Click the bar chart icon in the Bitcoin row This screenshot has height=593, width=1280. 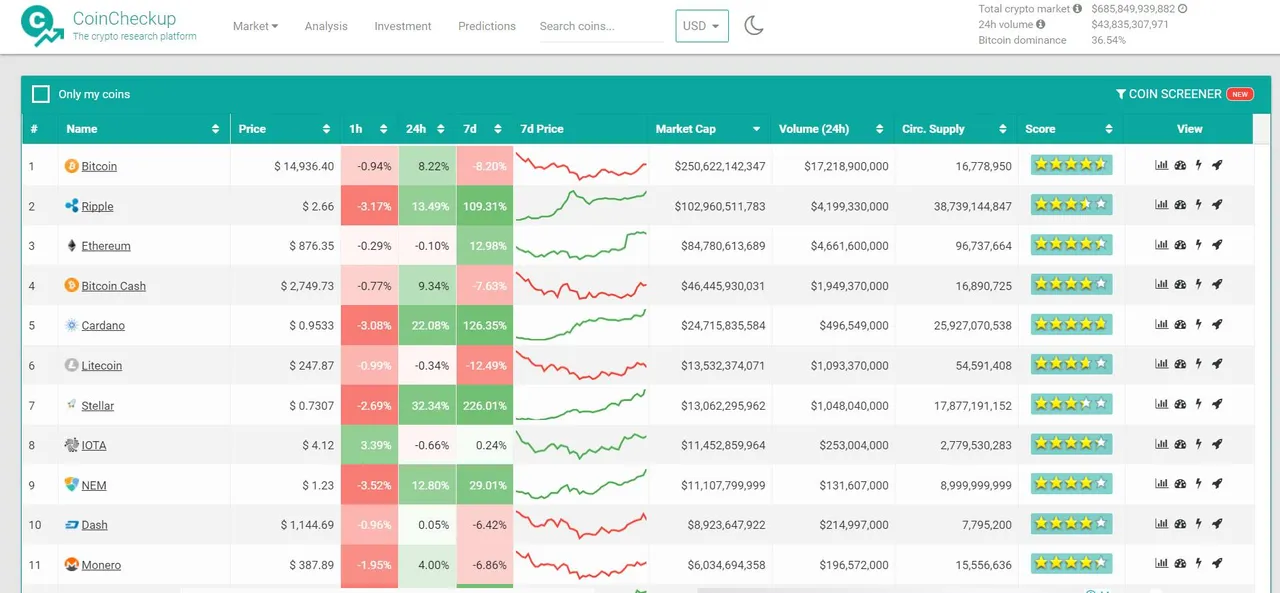point(1161,165)
